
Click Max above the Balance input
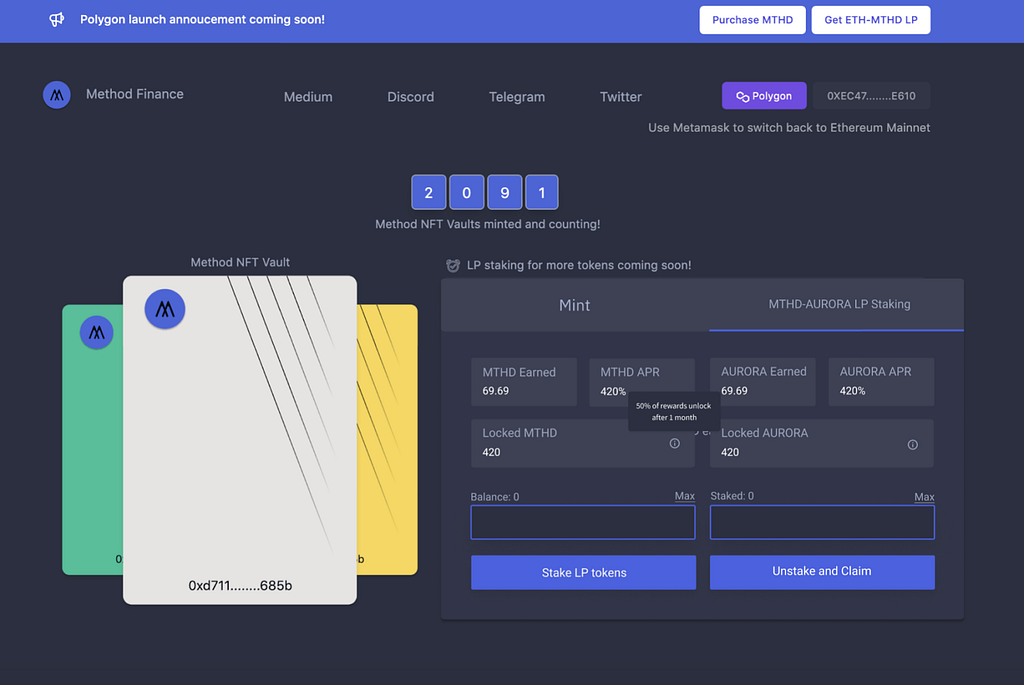pyautogui.click(x=684, y=496)
